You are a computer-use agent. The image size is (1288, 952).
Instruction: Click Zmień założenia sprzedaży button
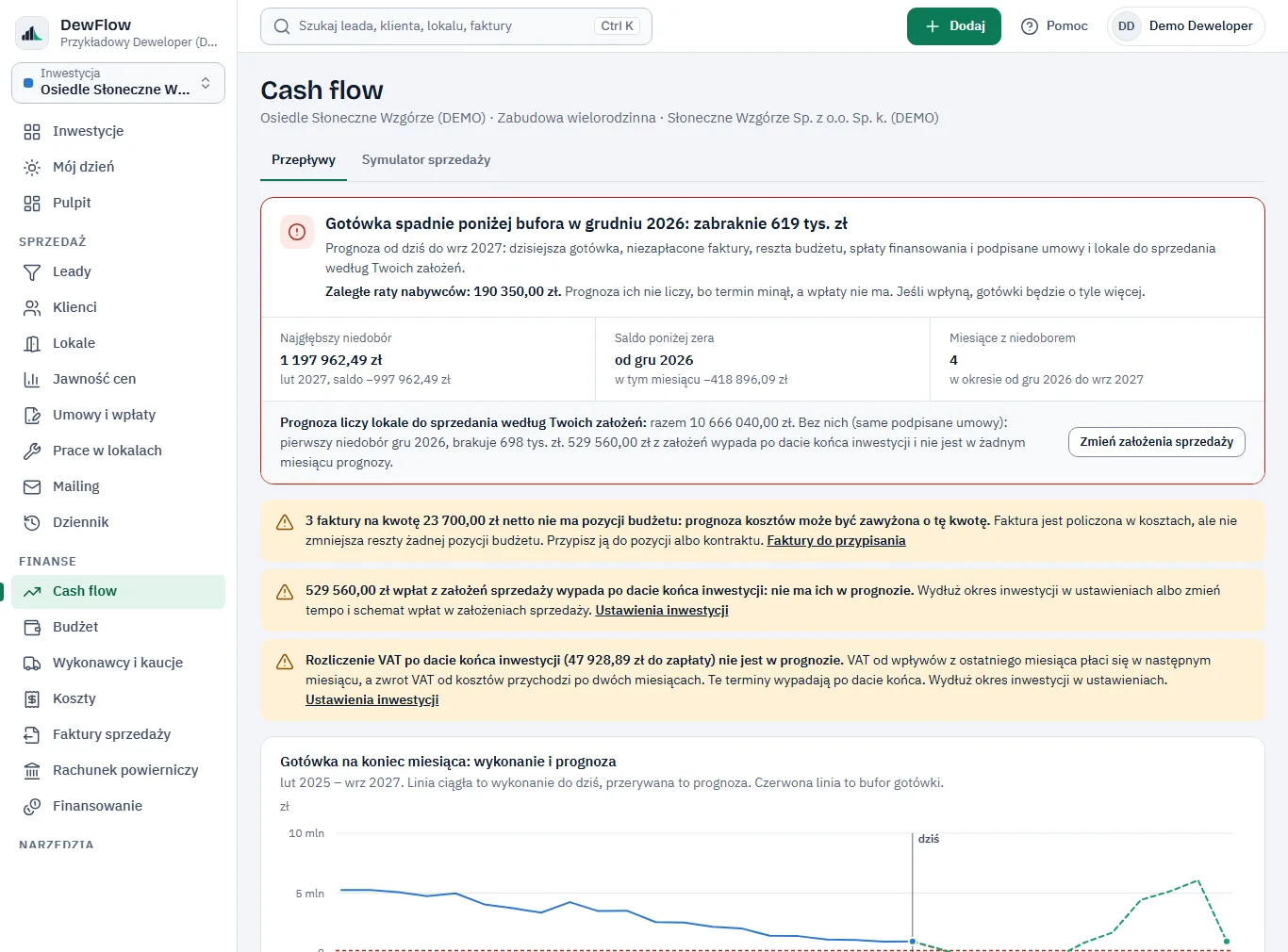[1157, 442]
